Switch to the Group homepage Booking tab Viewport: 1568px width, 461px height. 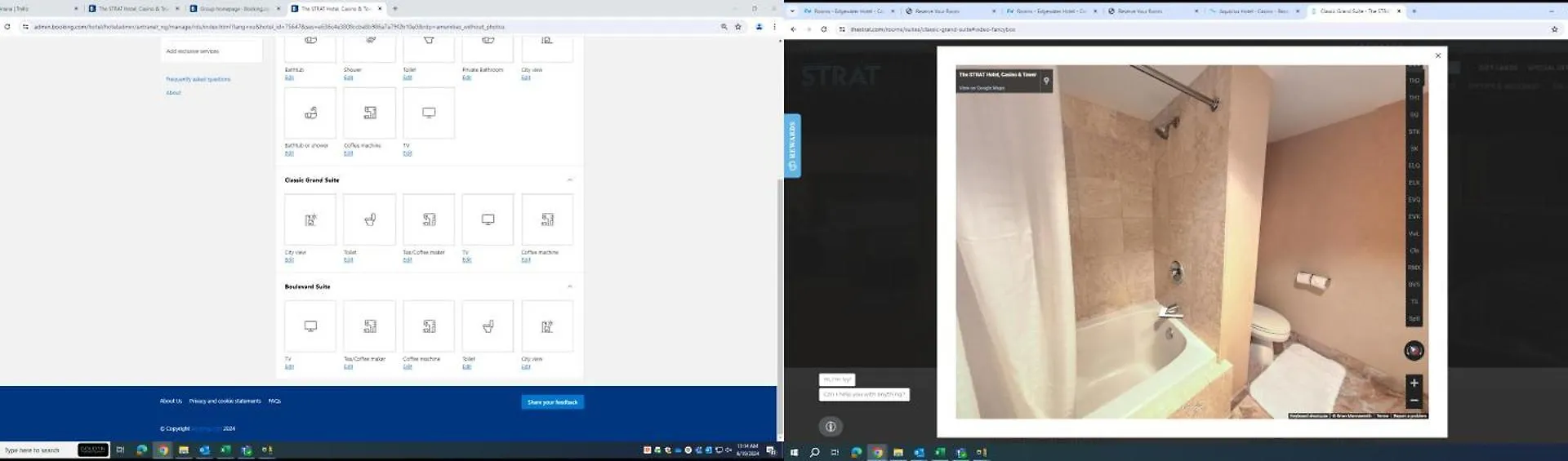point(234,9)
